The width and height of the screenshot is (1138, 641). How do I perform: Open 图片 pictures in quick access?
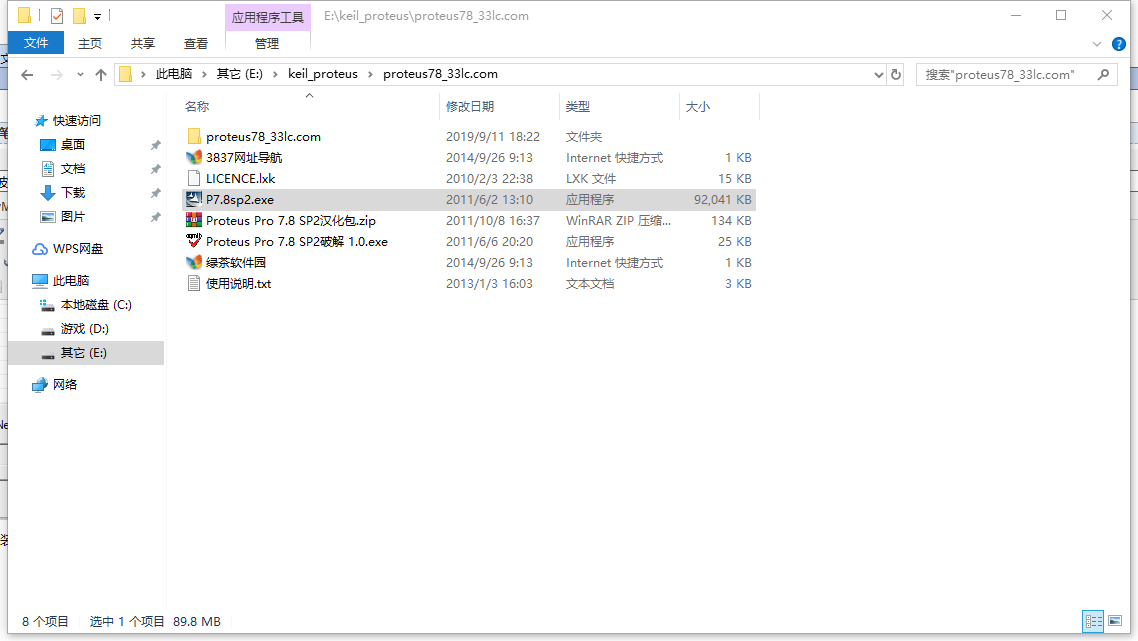(73, 216)
